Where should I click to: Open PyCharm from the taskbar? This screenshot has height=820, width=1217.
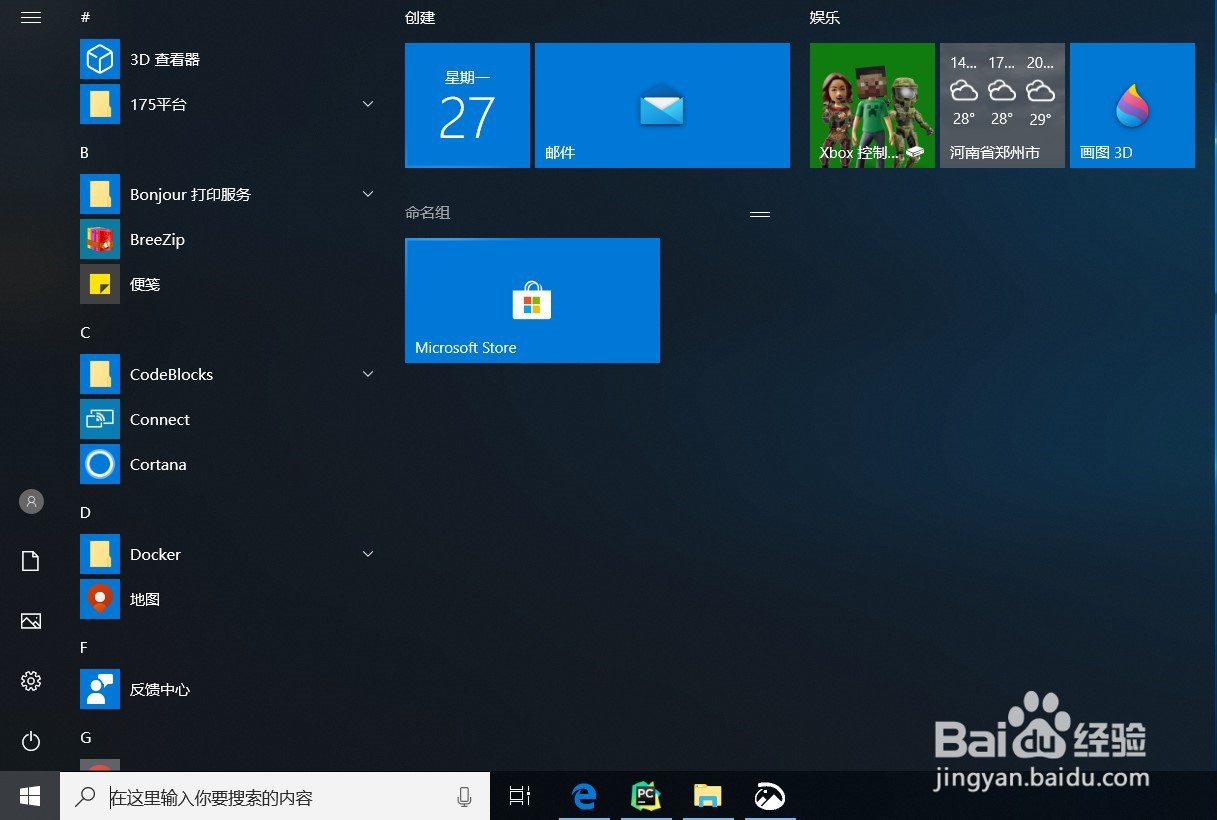[646, 796]
